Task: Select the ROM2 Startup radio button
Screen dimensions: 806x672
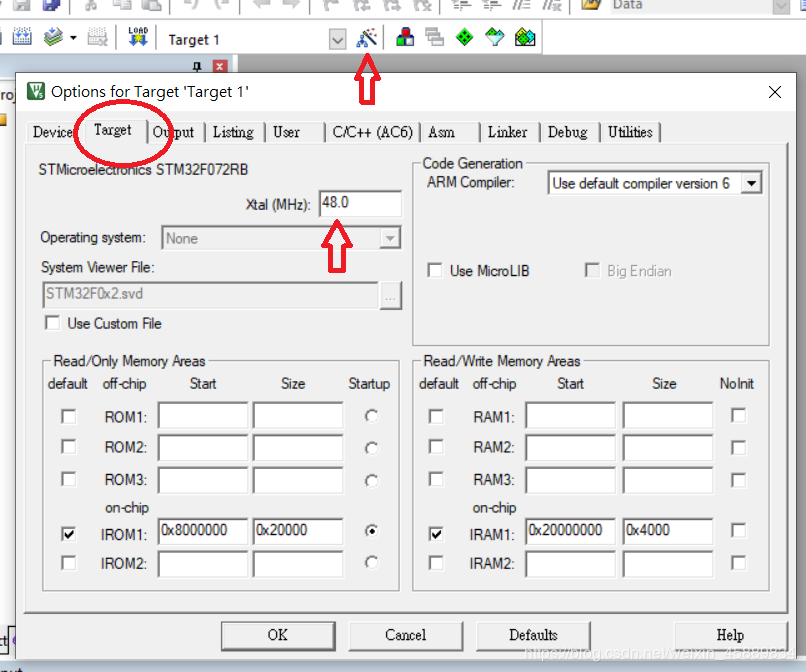Action: (x=371, y=448)
